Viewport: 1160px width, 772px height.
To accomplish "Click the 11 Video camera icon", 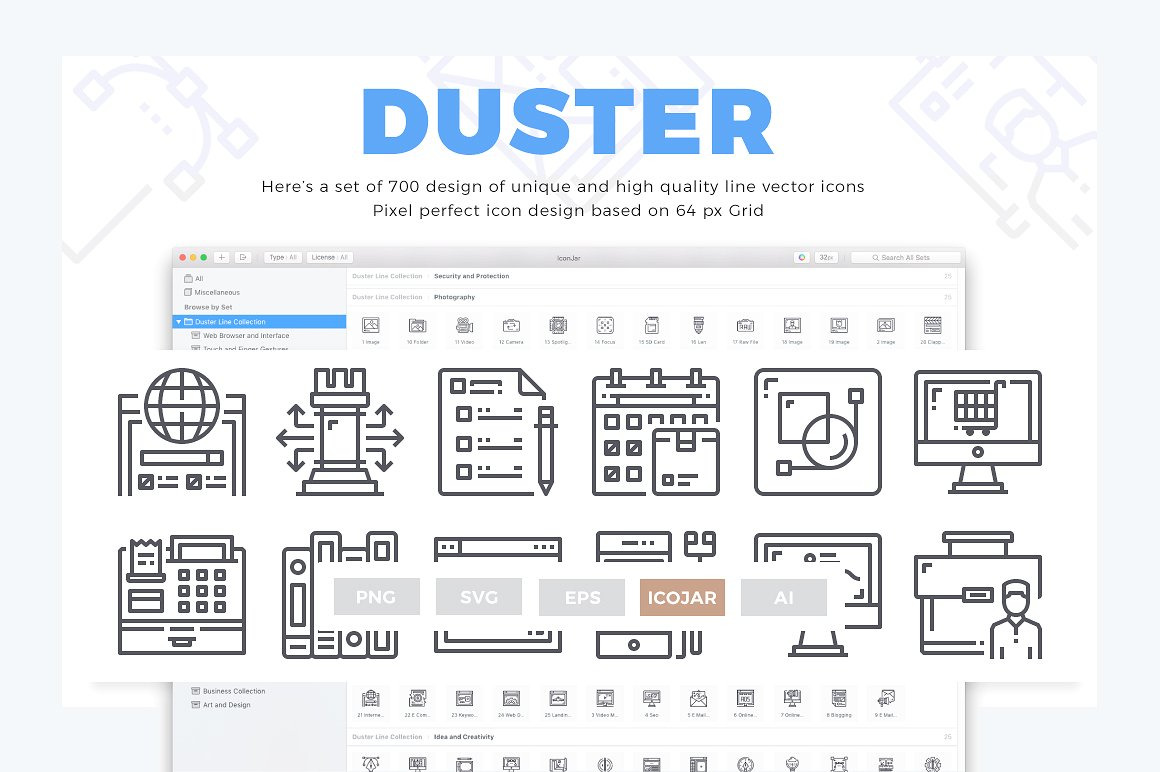I will point(464,325).
